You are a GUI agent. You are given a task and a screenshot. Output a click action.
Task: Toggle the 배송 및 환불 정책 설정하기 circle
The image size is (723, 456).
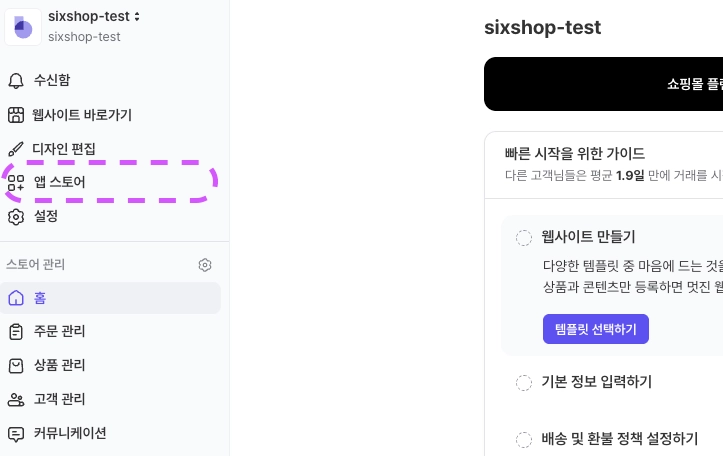coord(524,439)
